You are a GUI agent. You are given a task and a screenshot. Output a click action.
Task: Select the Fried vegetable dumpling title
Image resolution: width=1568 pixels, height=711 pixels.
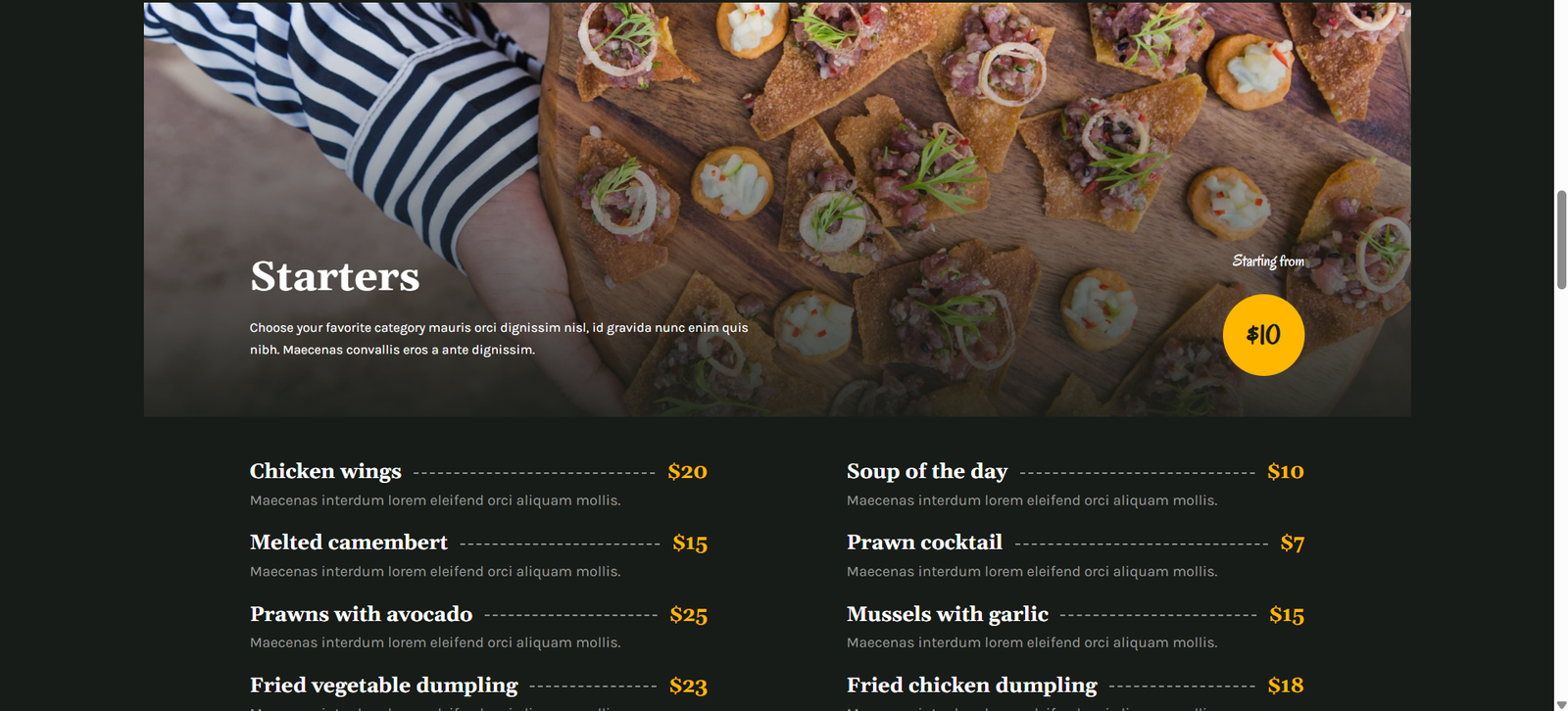(383, 686)
